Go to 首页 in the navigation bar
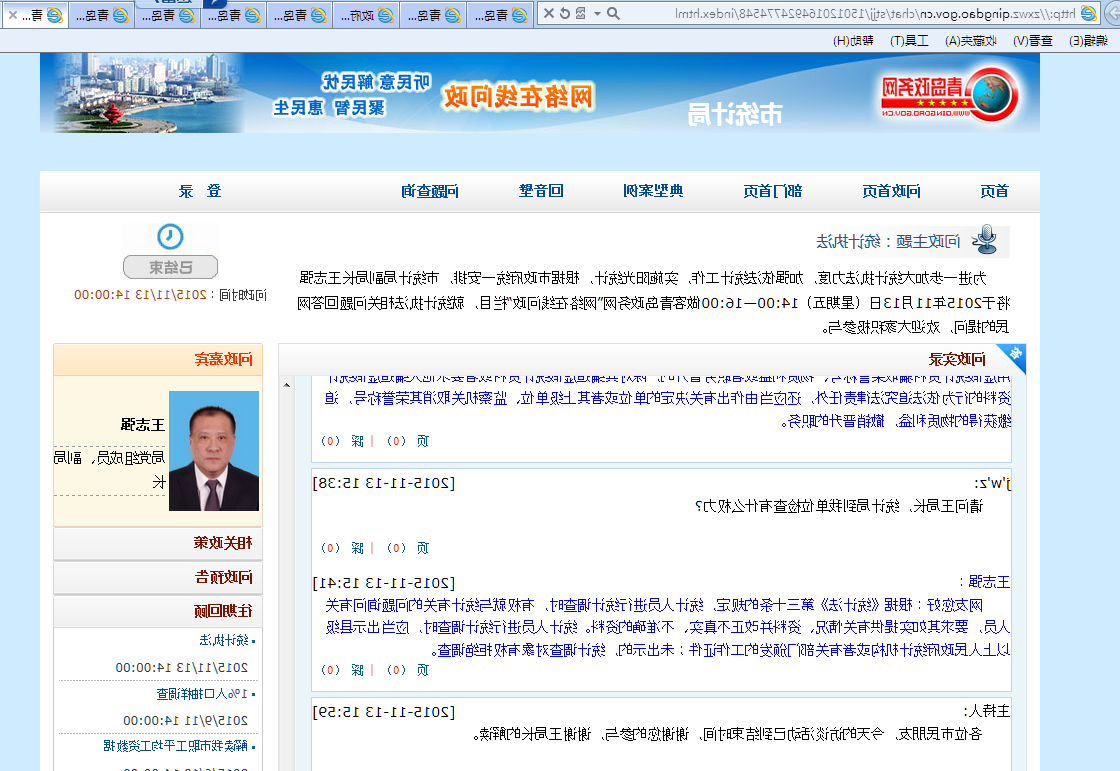The image size is (1120, 771). (994, 191)
